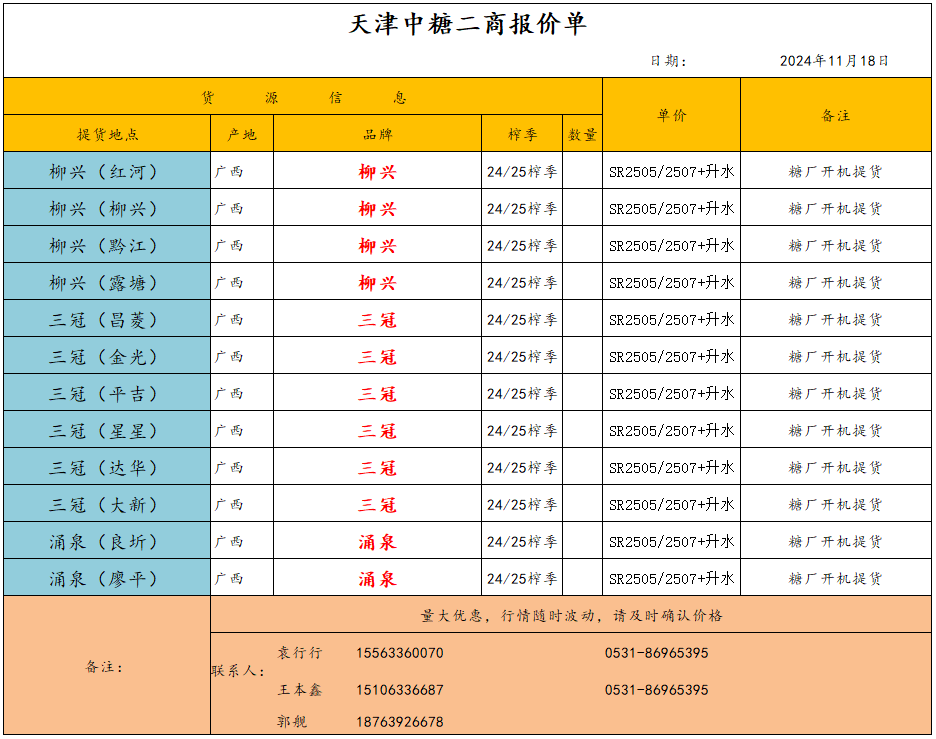Click 郭靓's phone number 18763926678
The height and width of the screenshot is (739, 936).
coord(399,722)
